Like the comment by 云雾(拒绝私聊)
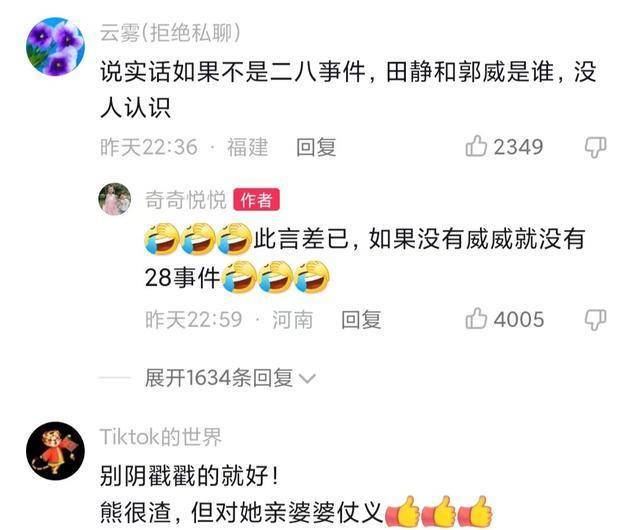The height and width of the screenshot is (530, 640). (476, 146)
